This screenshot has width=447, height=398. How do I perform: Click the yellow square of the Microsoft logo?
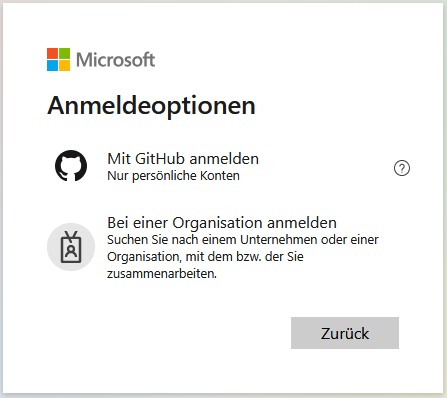click(x=65, y=66)
